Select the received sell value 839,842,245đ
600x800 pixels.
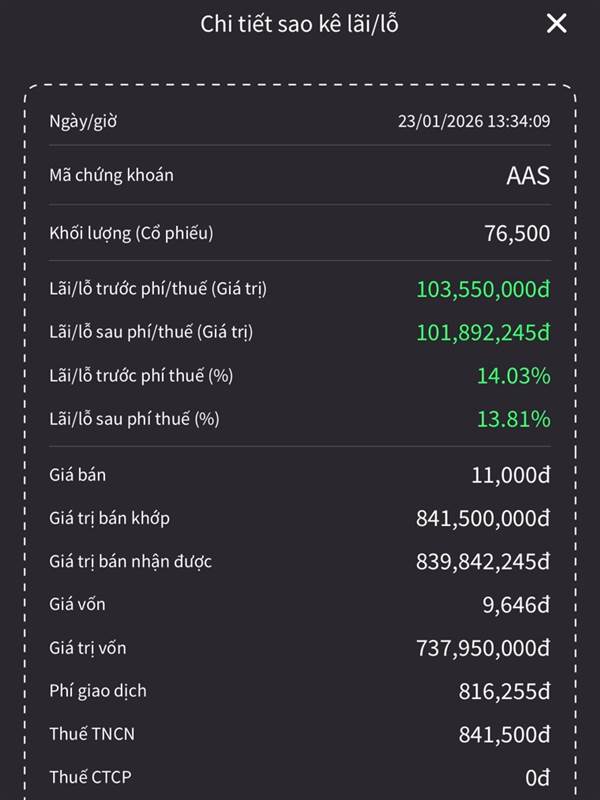coord(483,562)
